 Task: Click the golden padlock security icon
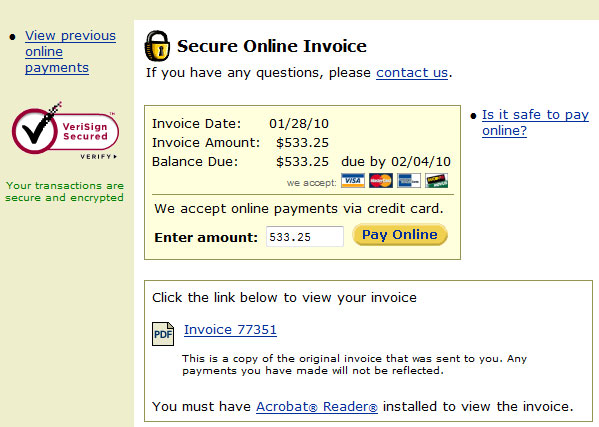pyautogui.click(x=157, y=46)
